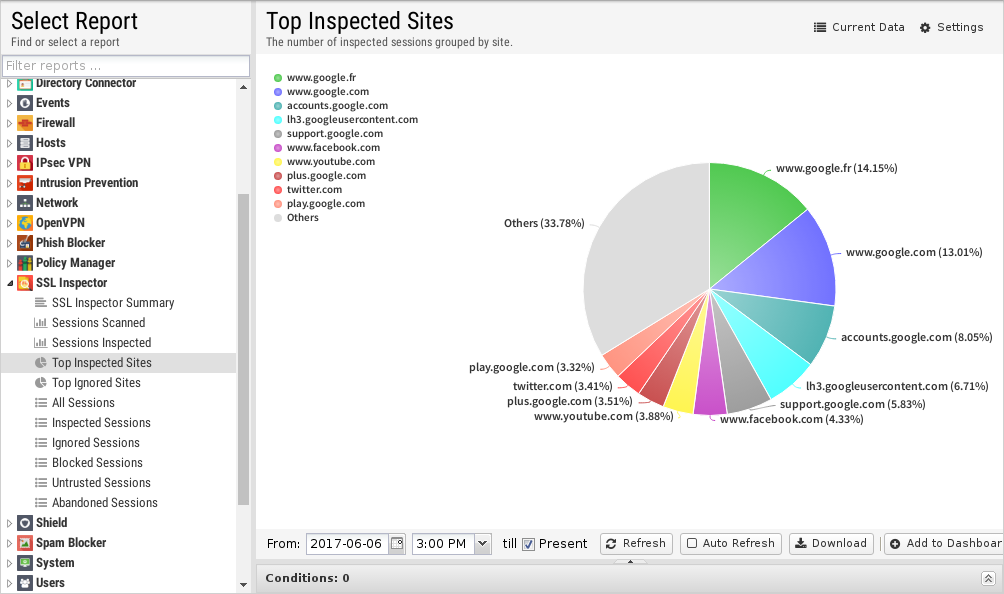Click the IPsec VPN lock icon

(x=25, y=163)
